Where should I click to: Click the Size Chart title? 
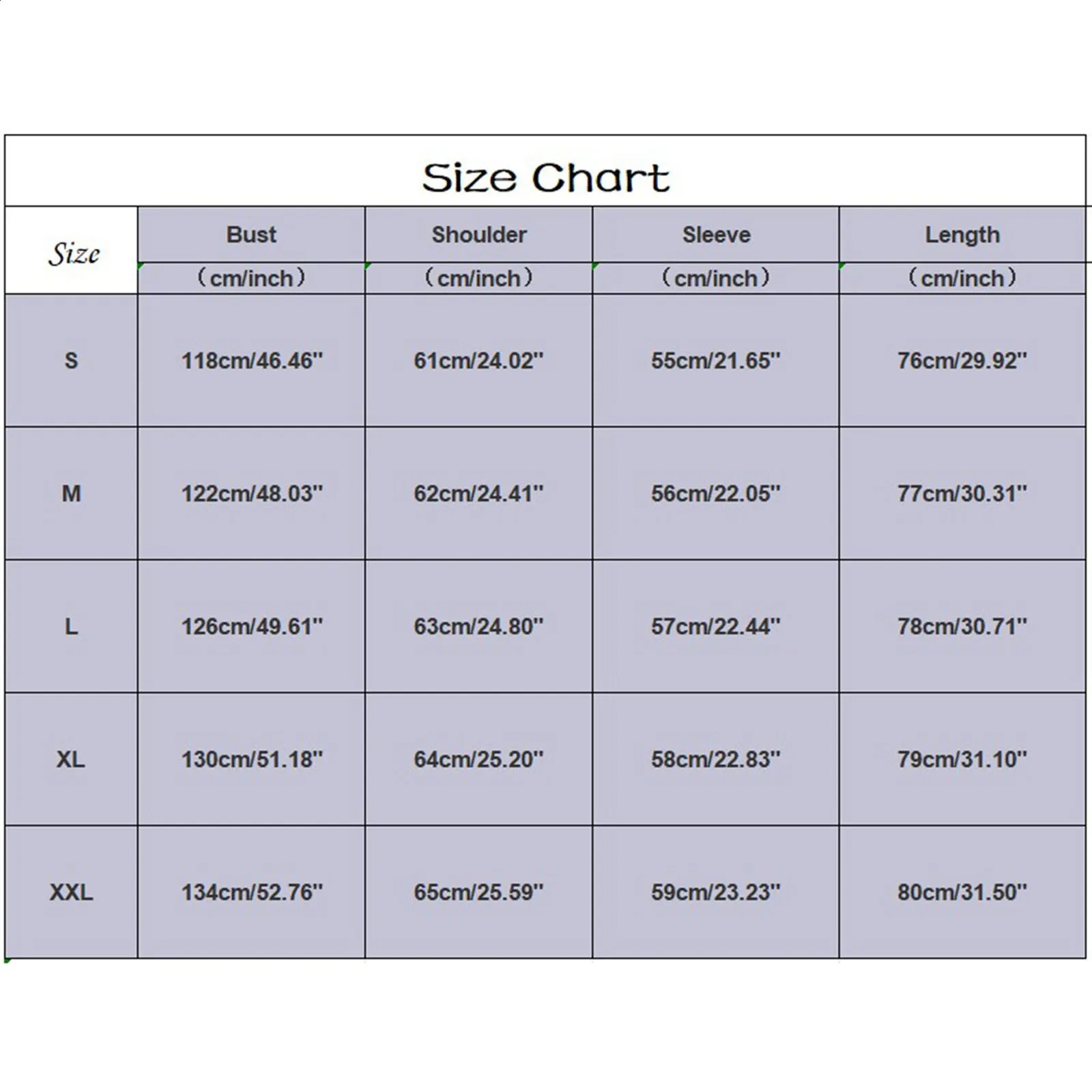(x=545, y=178)
